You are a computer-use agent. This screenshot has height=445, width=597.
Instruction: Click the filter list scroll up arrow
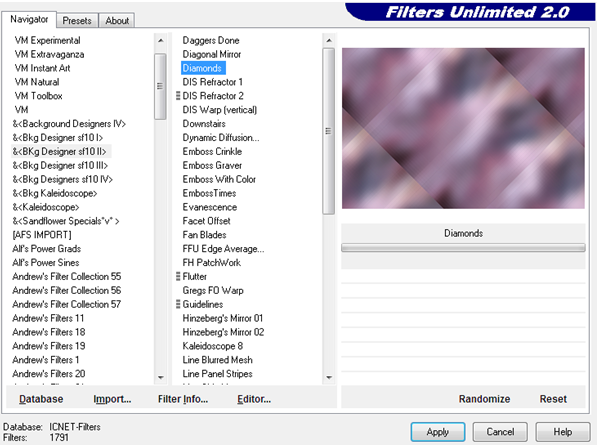tap(329, 40)
